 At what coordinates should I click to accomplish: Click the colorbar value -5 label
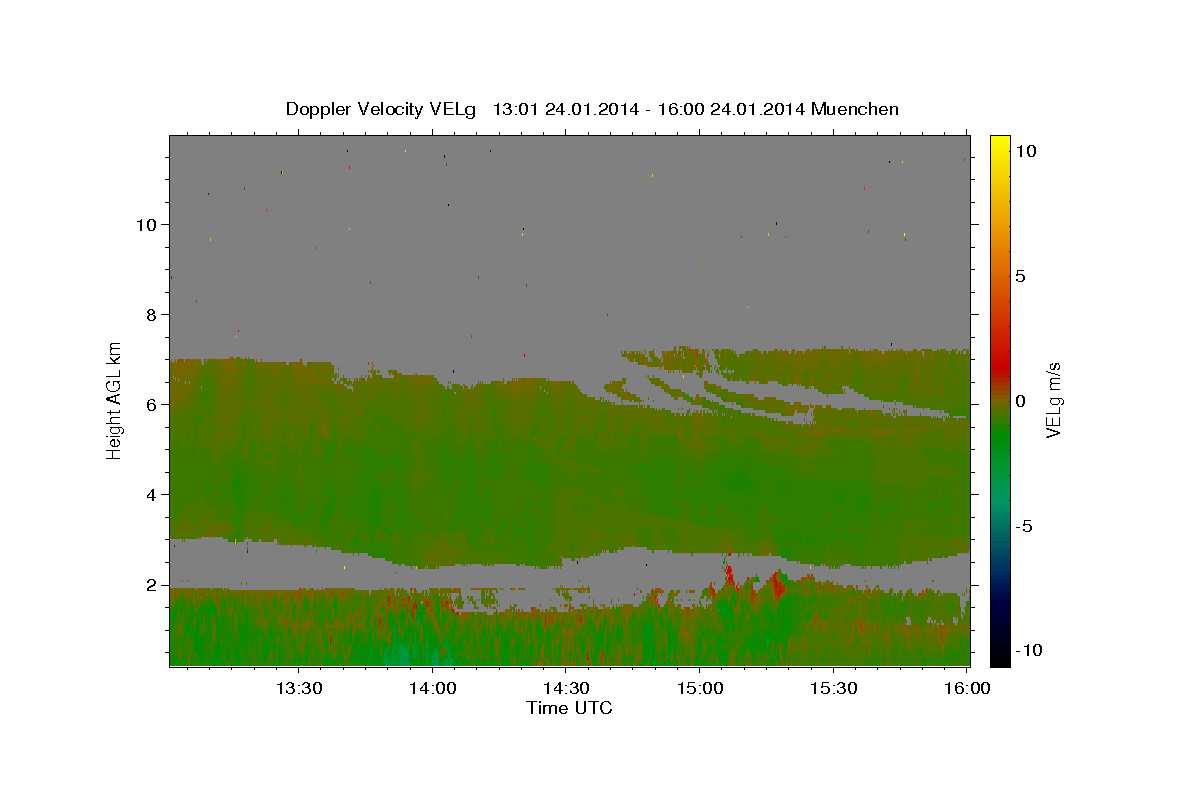coord(1023,526)
